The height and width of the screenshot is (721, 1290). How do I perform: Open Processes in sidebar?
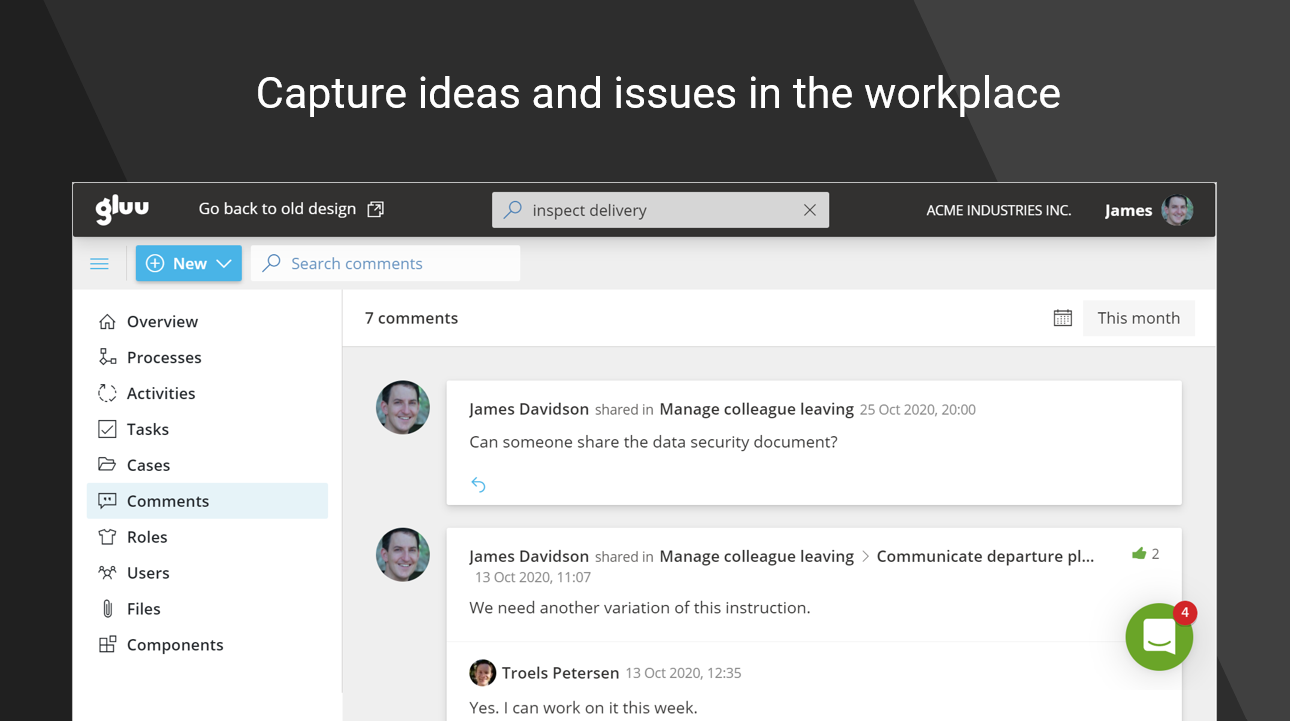pos(164,358)
